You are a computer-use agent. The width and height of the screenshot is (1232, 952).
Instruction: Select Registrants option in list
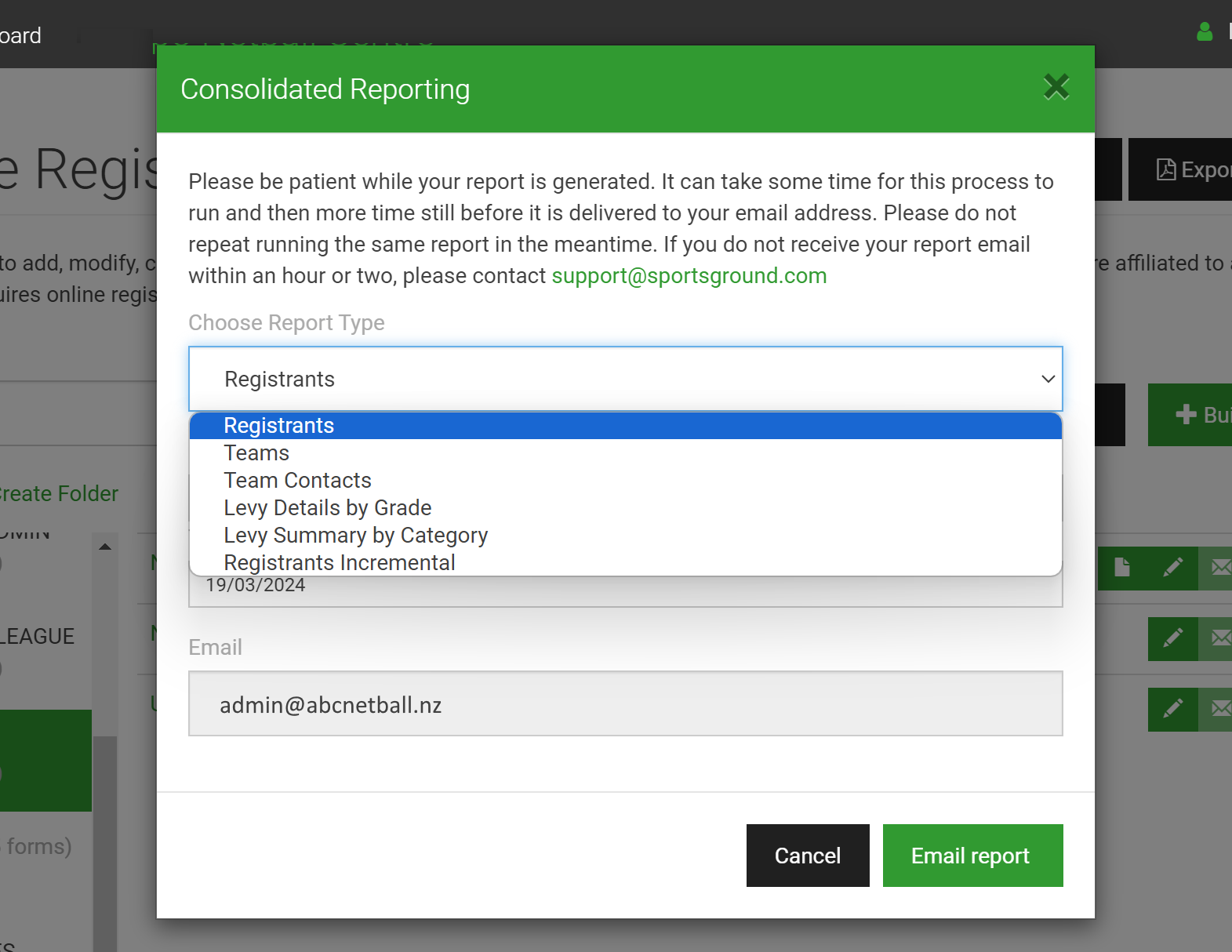pyautogui.click(x=626, y=426)
